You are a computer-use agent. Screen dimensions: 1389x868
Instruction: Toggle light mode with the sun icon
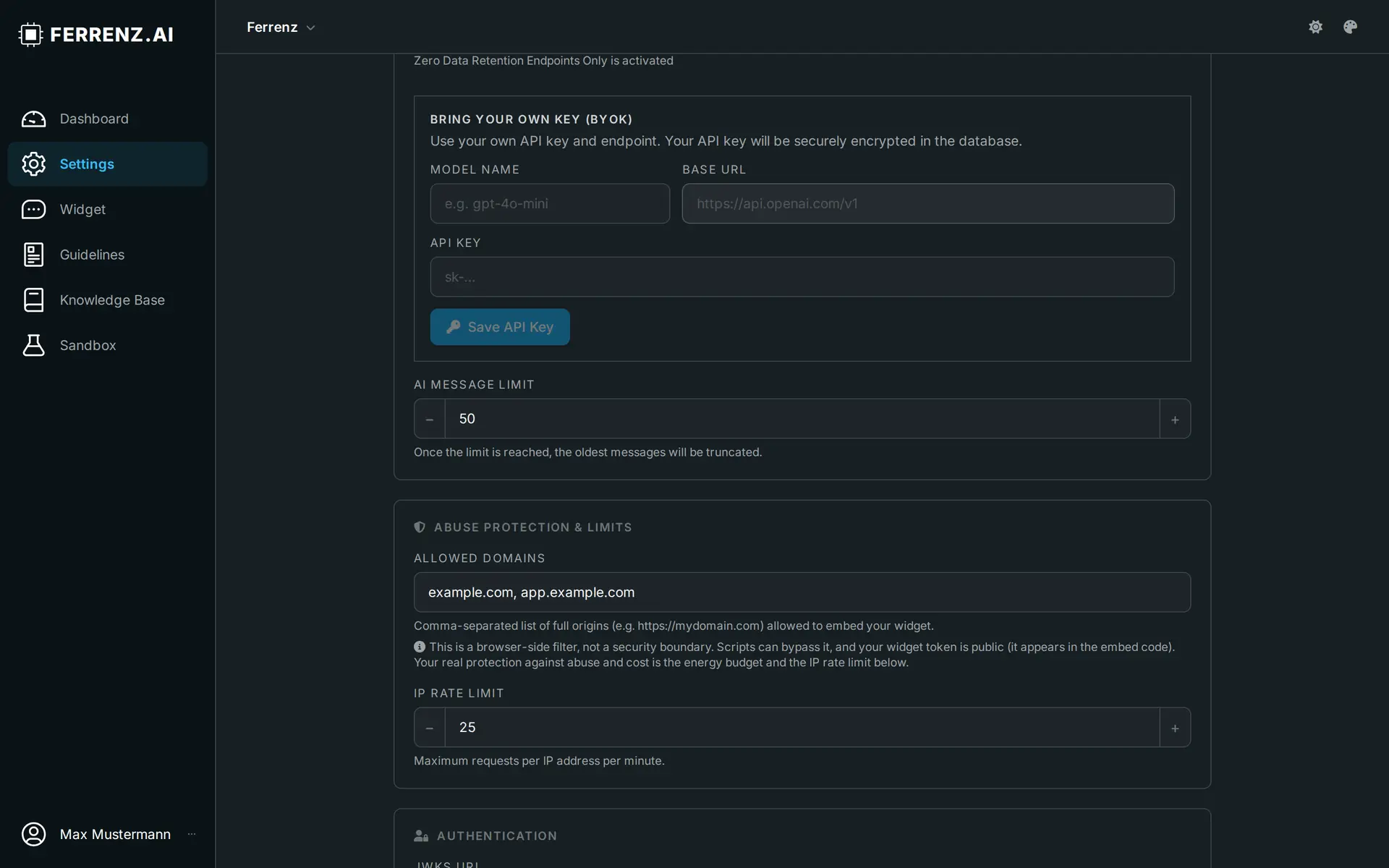click(x=1315, y=27)
